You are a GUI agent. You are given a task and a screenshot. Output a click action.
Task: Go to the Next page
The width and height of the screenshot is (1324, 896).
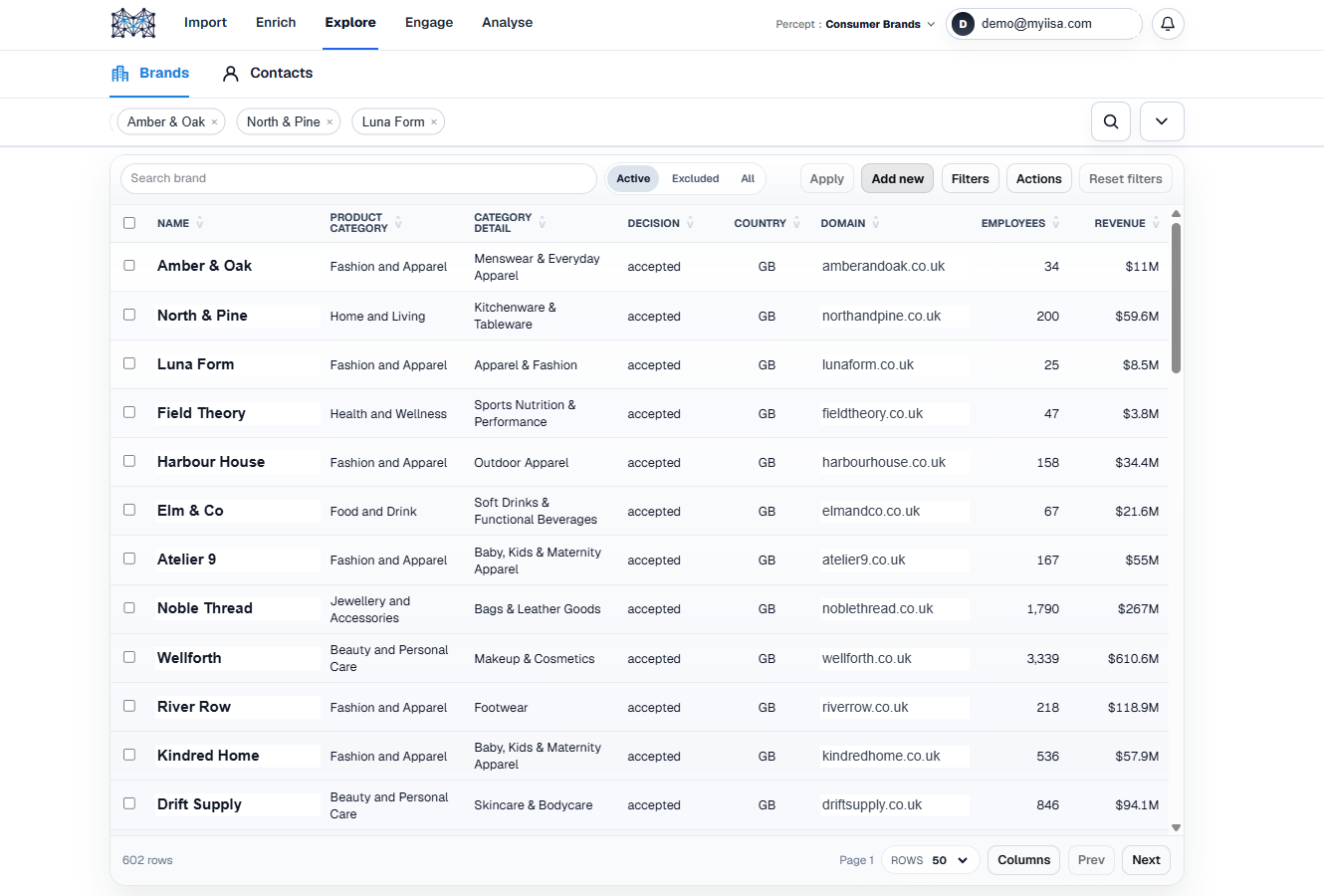[x=1146, y=860]
